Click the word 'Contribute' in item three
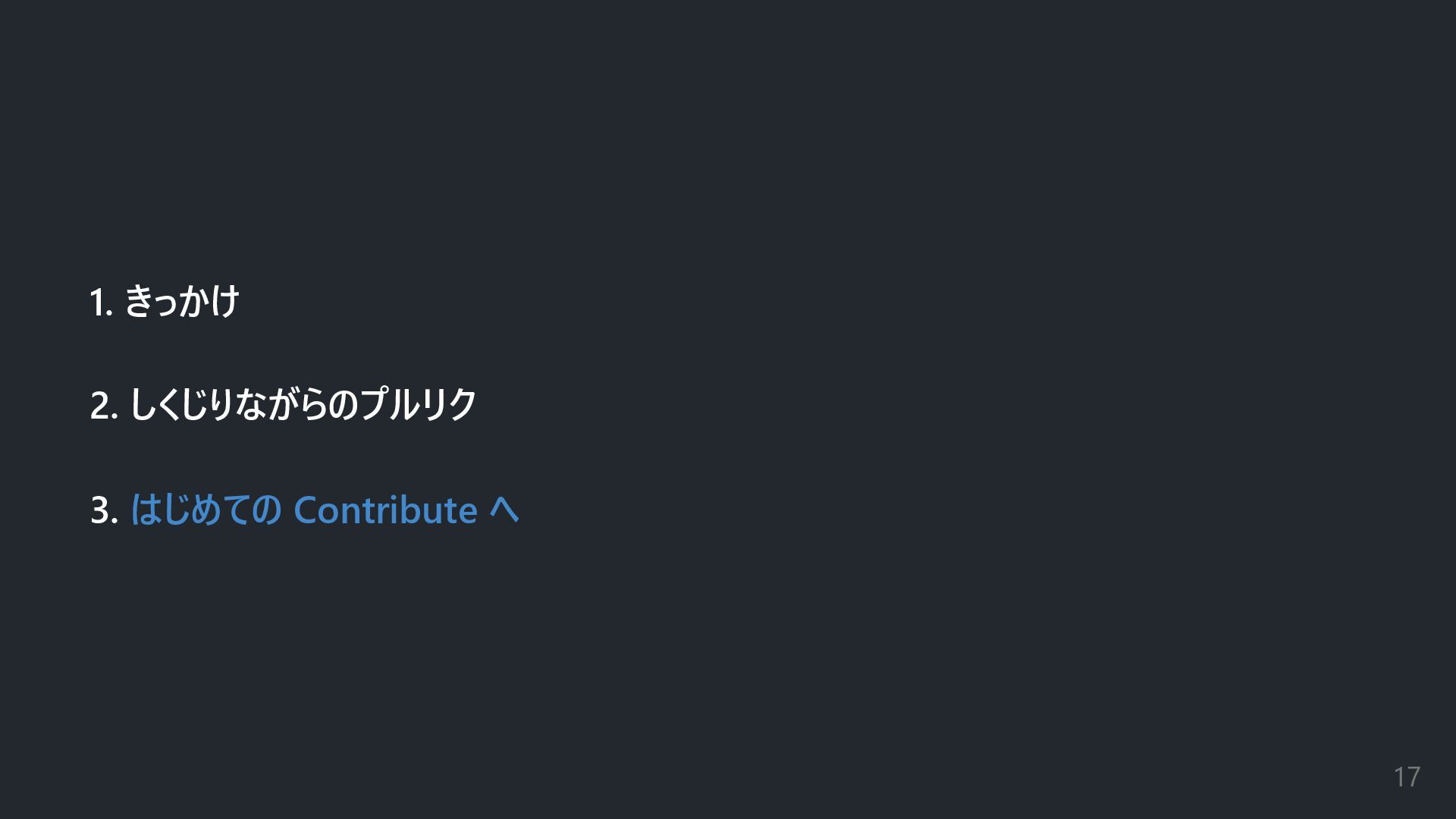The image size is (1456, 819). click(385, 510)
